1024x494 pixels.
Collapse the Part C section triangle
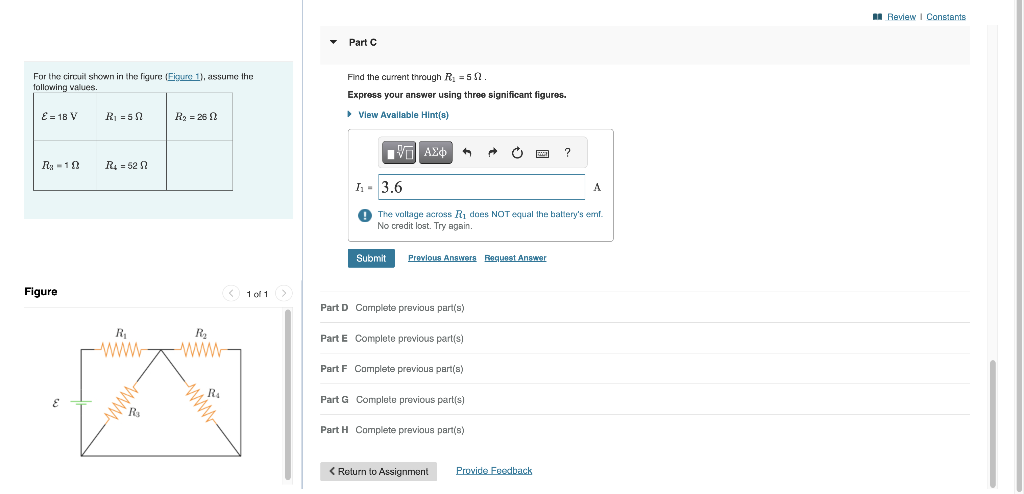(334, 42)
